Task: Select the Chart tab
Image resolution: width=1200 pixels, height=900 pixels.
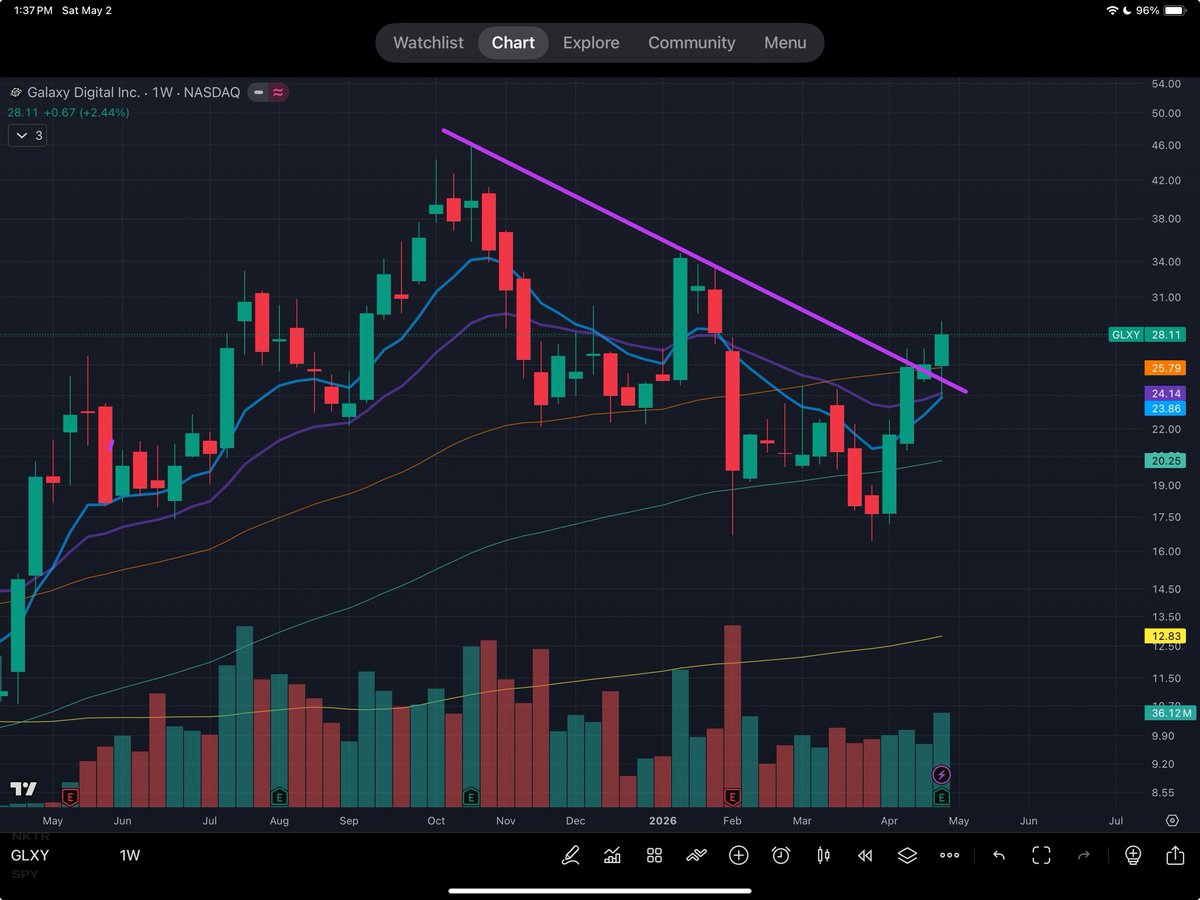Action: tap(513, 43)
